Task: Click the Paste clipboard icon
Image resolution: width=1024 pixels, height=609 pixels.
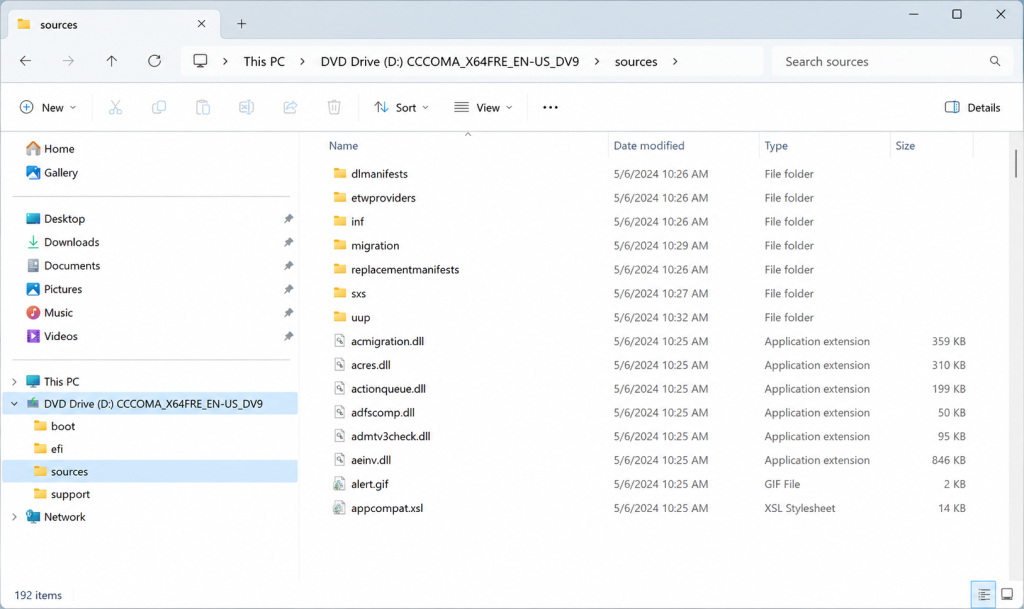Action: point(202,108)
